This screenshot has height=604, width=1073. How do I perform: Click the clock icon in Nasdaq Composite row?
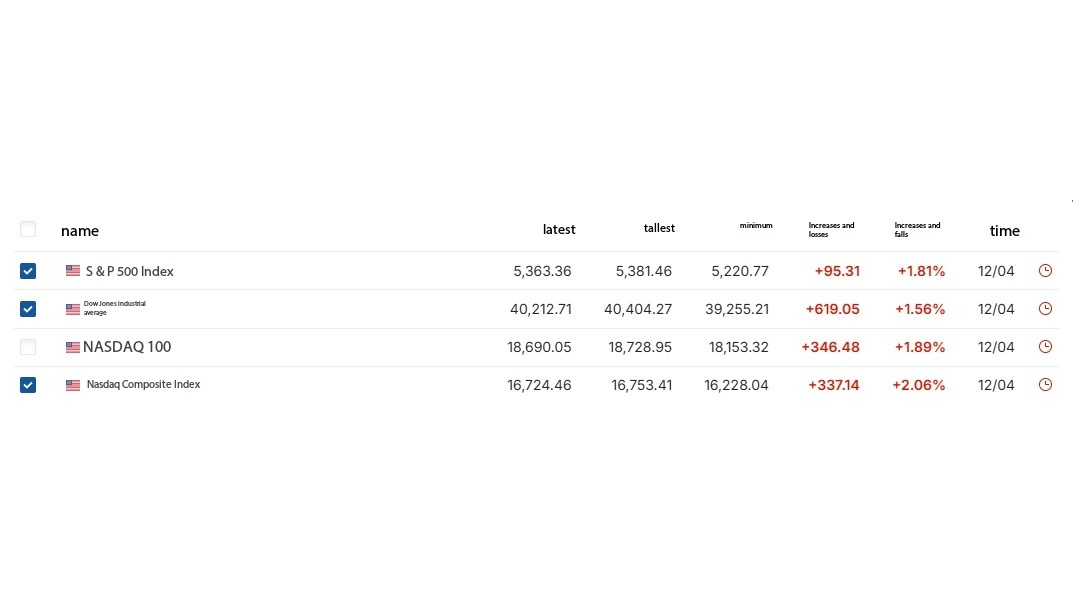click(x=1045, y=384)
